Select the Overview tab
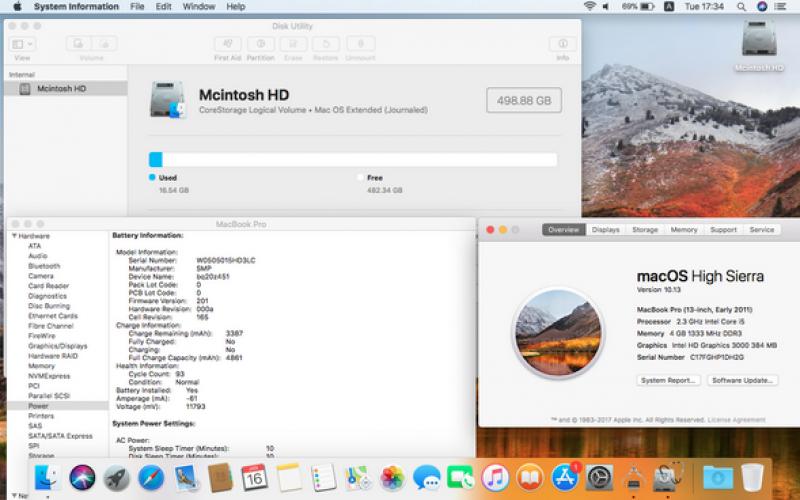The height and width of the screenshot is (500, 800). pos(564,230)
